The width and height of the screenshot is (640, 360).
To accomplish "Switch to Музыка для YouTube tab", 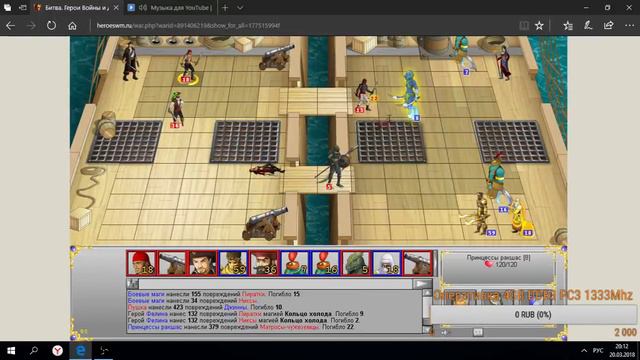I will tap(176, 8).
